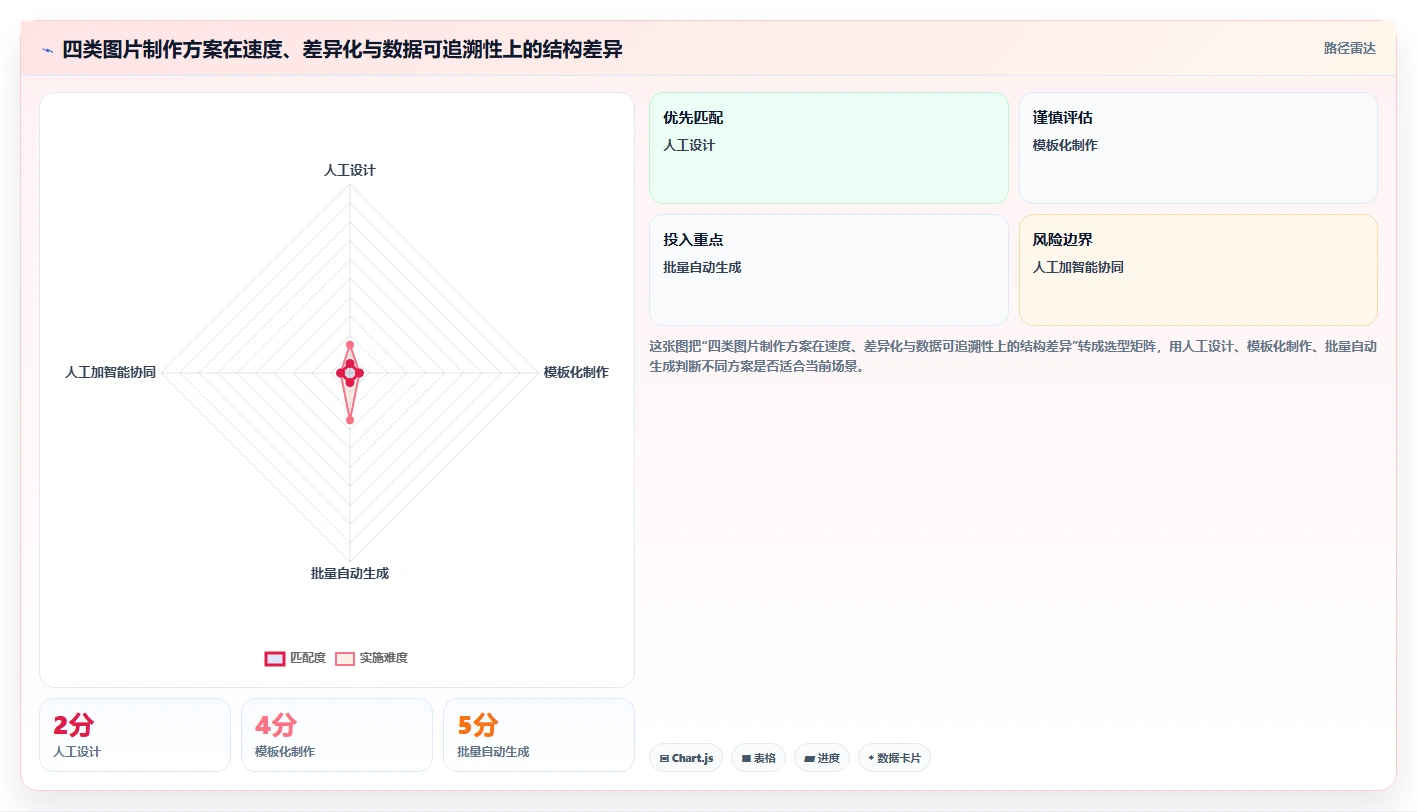The width and height of the screenshot is (1417, 812).
Task: Click the description paragraph under the cards
Action: click(x=1013, y=356)
